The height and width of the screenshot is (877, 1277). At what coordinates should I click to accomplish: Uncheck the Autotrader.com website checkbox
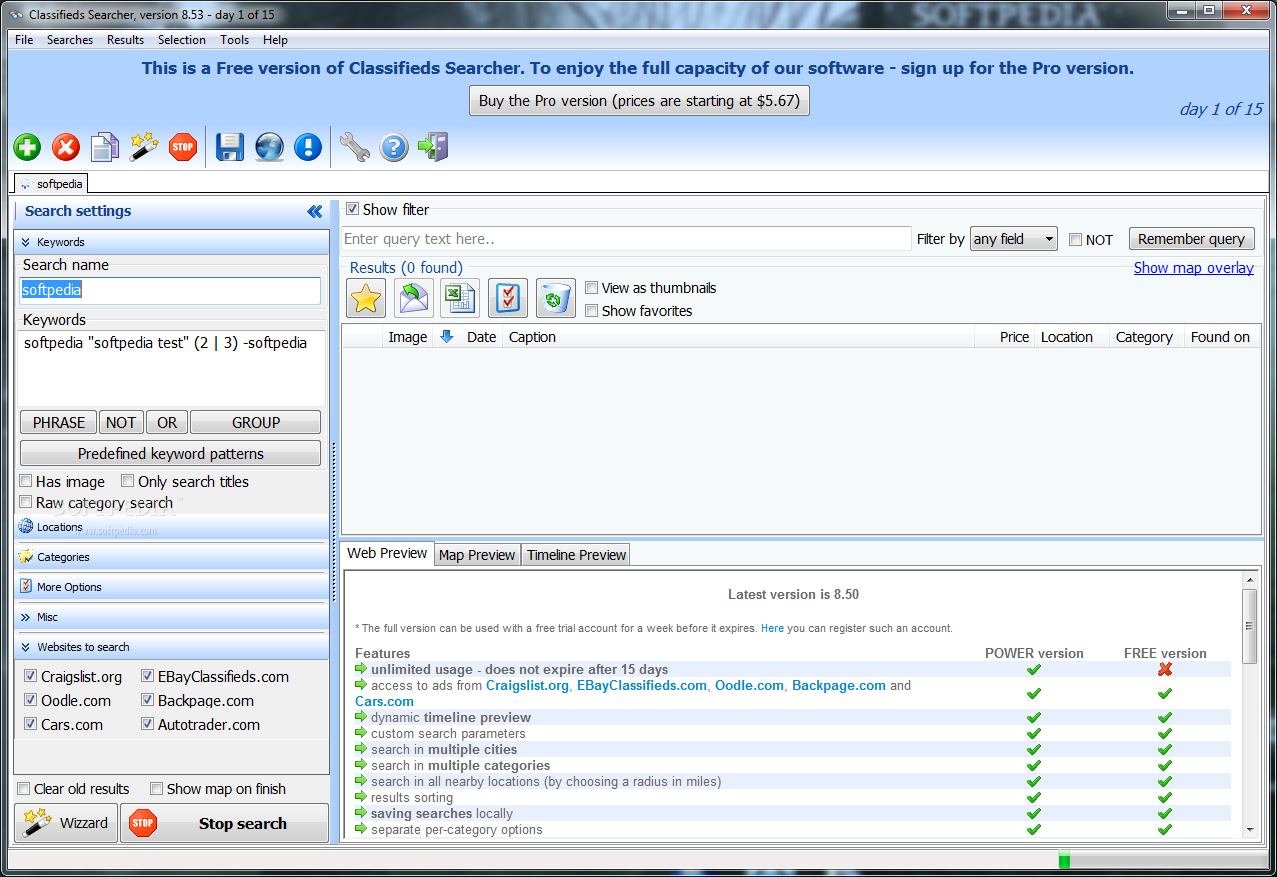click(148, 724)
